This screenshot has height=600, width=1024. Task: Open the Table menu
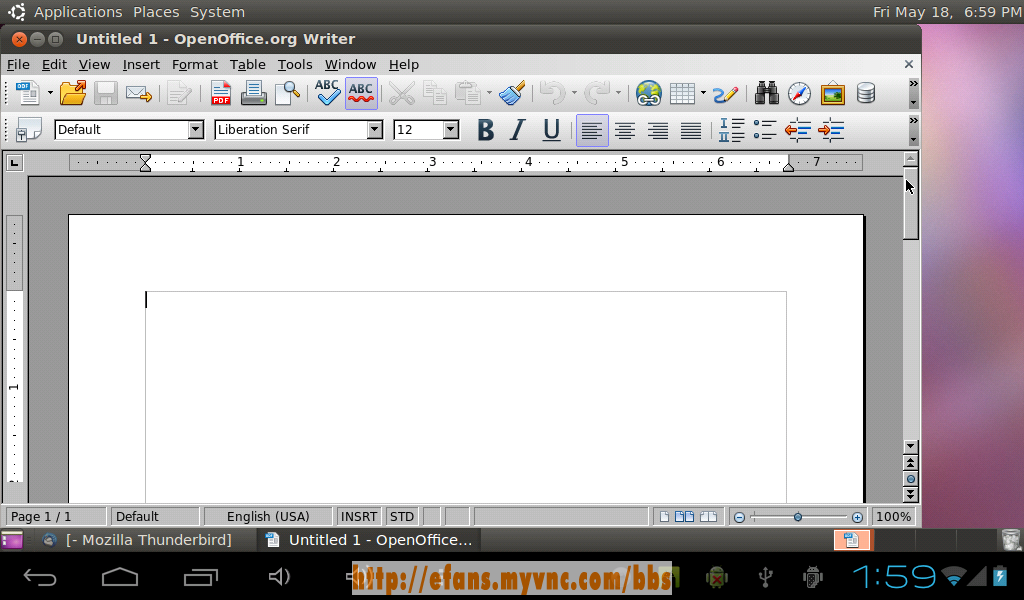click(x=248, y=65)
